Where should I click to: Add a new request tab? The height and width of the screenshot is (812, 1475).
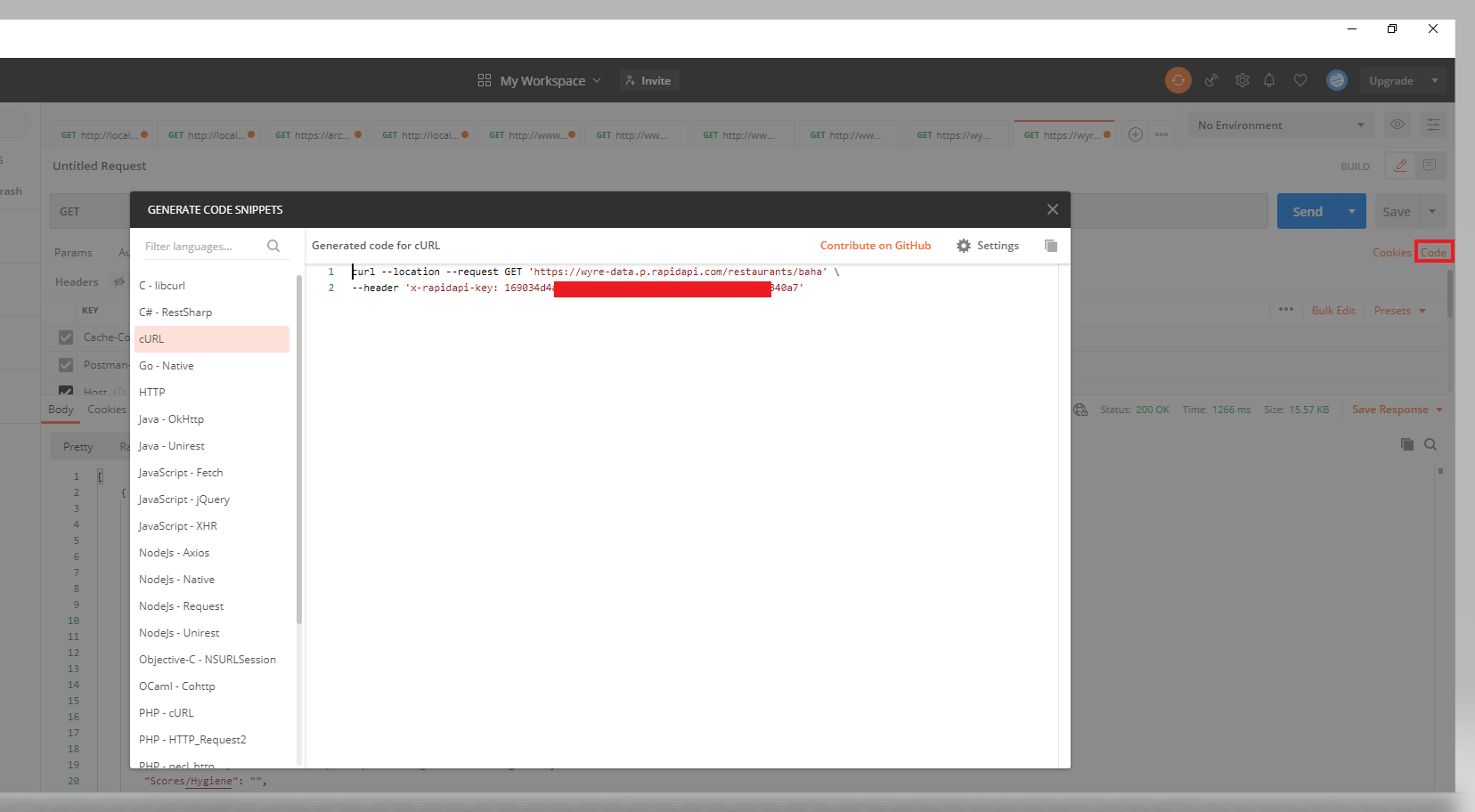coord(1136,134)
